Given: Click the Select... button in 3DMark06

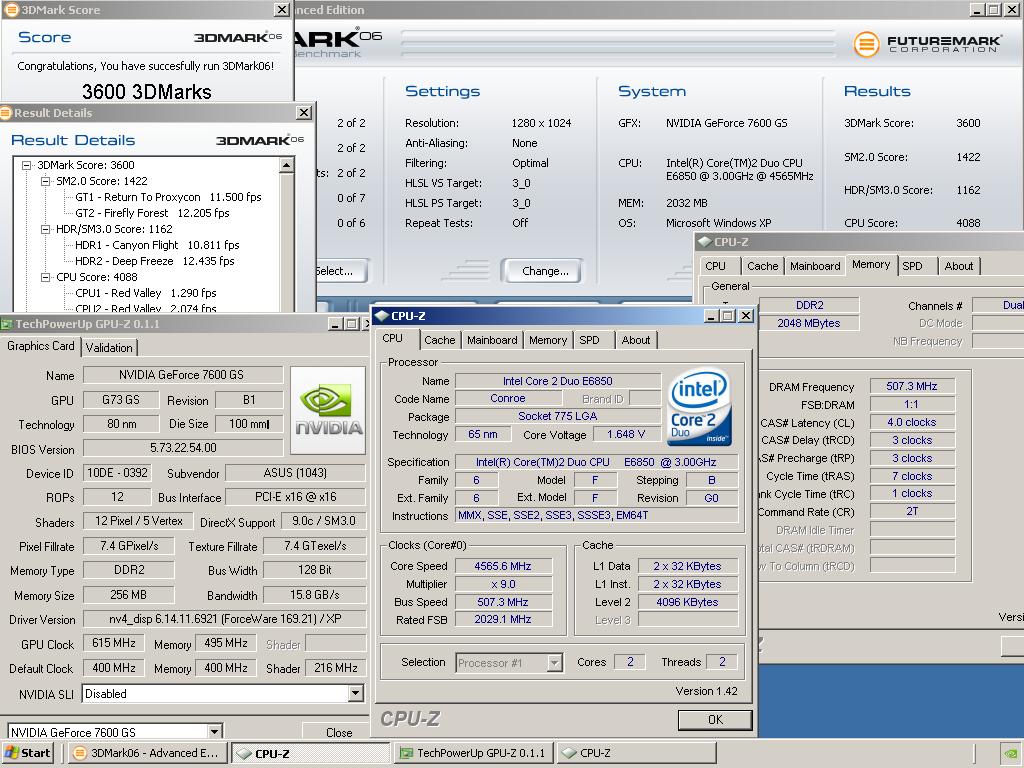Looking at the screenshot, I should (x=341, y=271).
